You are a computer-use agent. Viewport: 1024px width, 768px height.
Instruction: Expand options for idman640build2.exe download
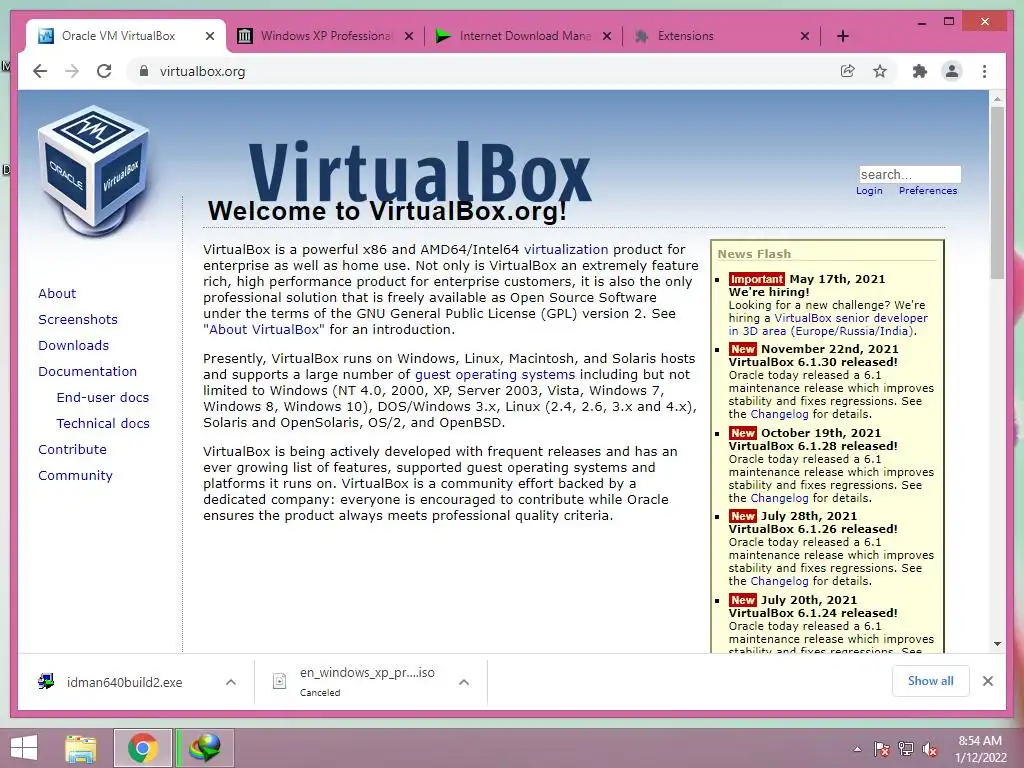(231, 682)
